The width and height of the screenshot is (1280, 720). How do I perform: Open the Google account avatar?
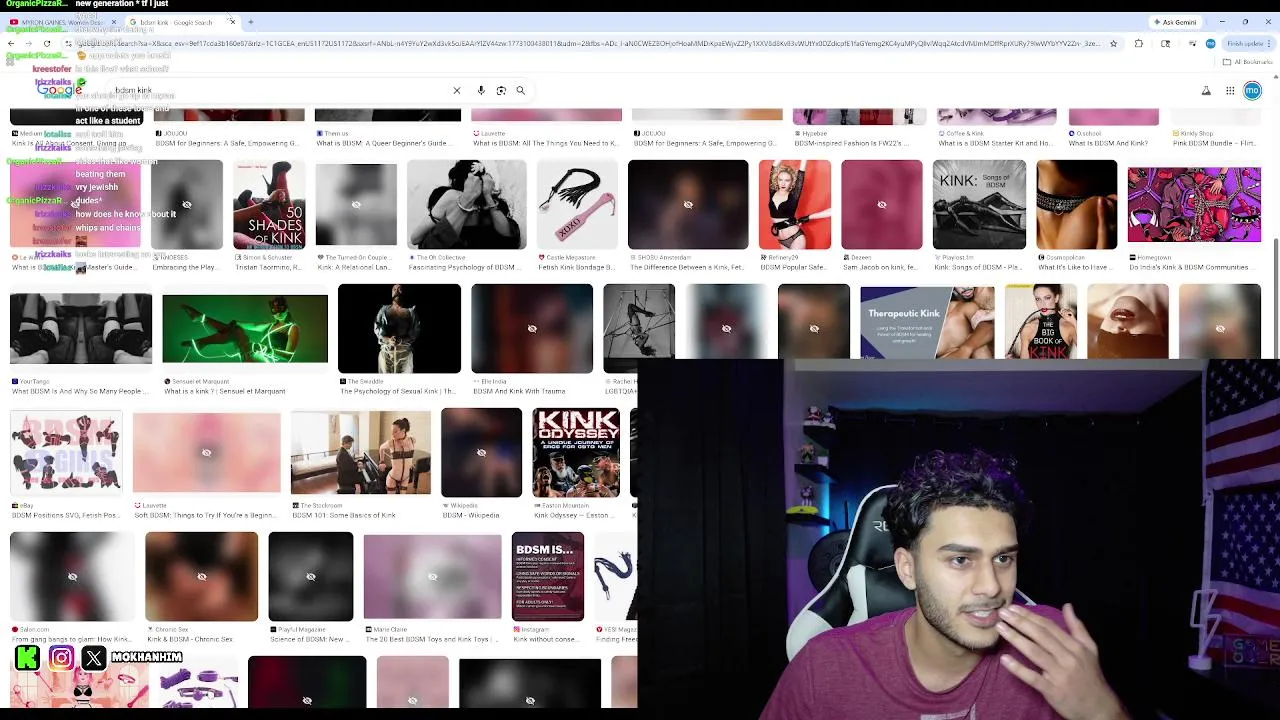[1252, 91]
